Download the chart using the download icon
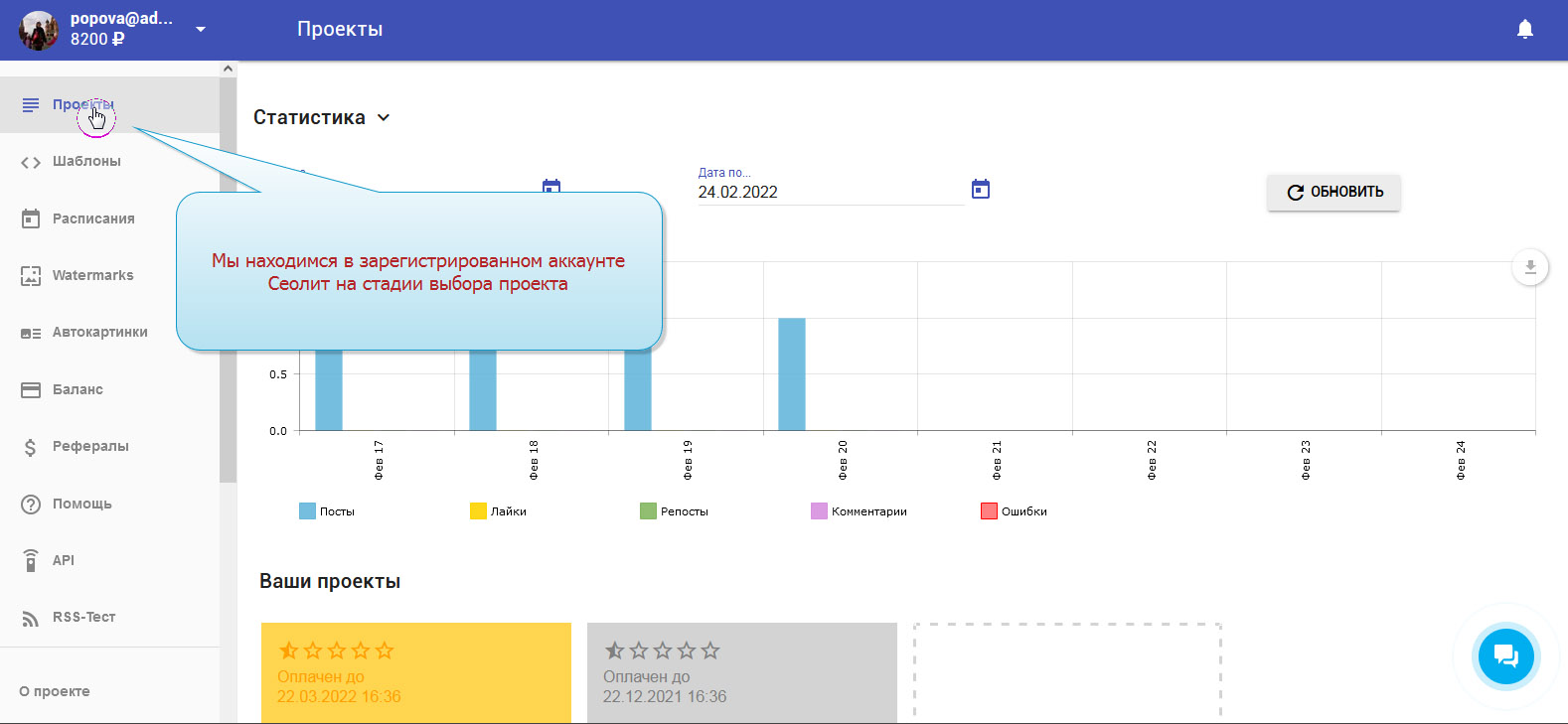 [x=1530, y=267]
